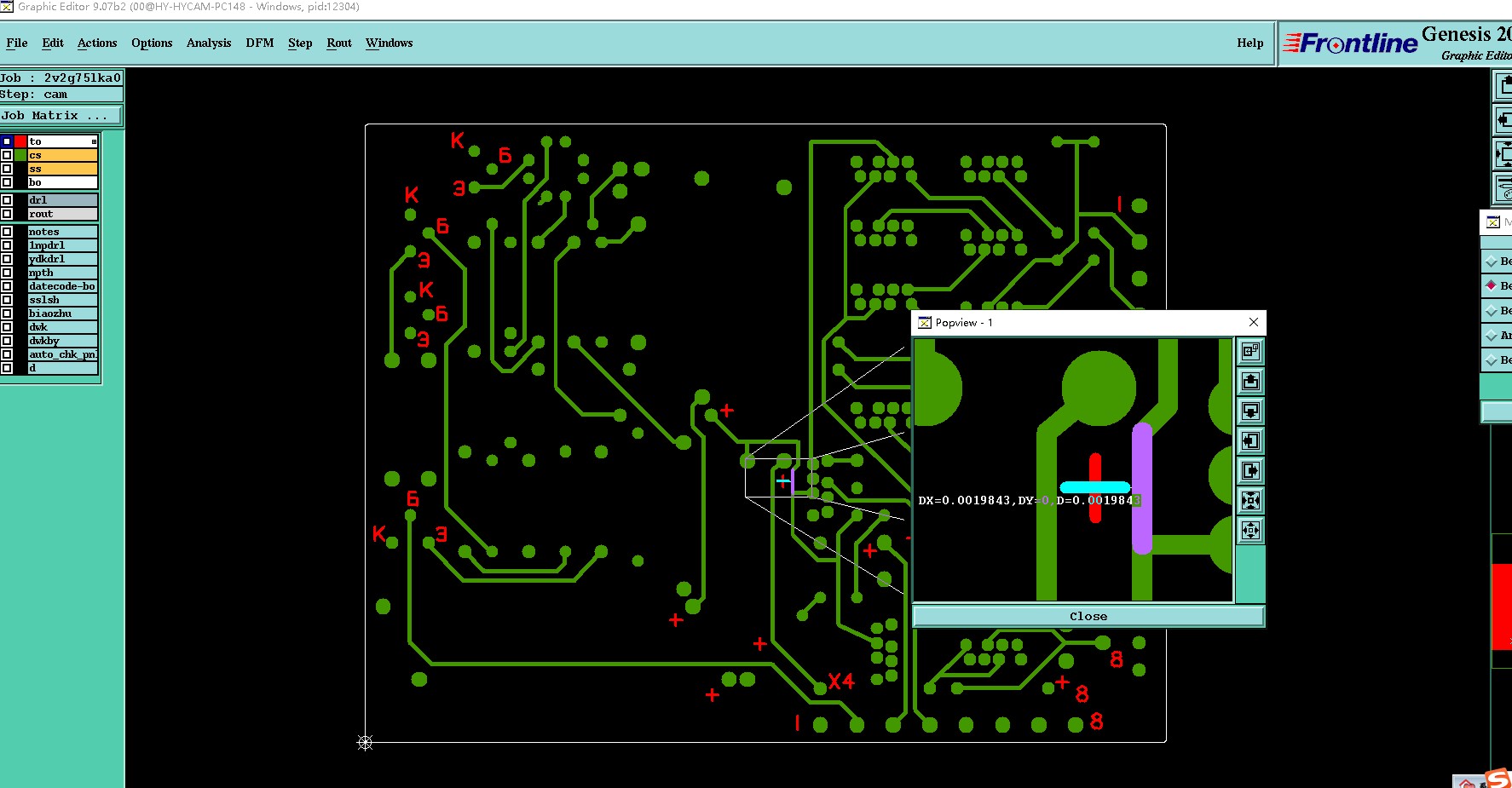This screenshot has width=1512, height=788.
Task: Click the Popview zoom-home icon at top of toolbar
Action: (1250, 351)
